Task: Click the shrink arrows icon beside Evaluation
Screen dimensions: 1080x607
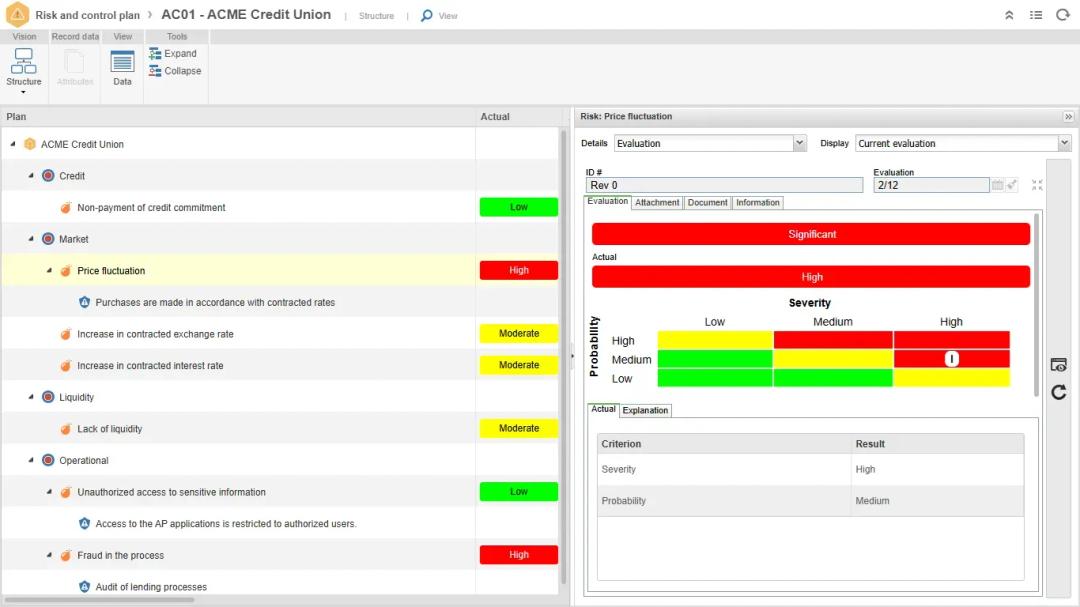Action: tap(1037, 185)
